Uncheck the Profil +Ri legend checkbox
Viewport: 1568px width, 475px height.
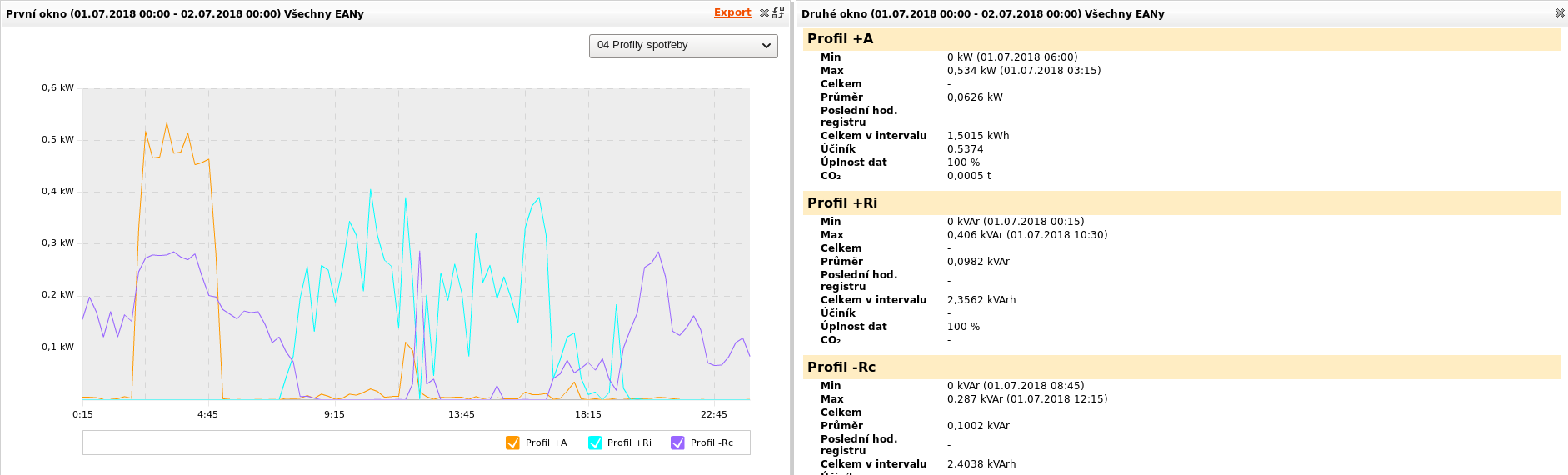595,442
